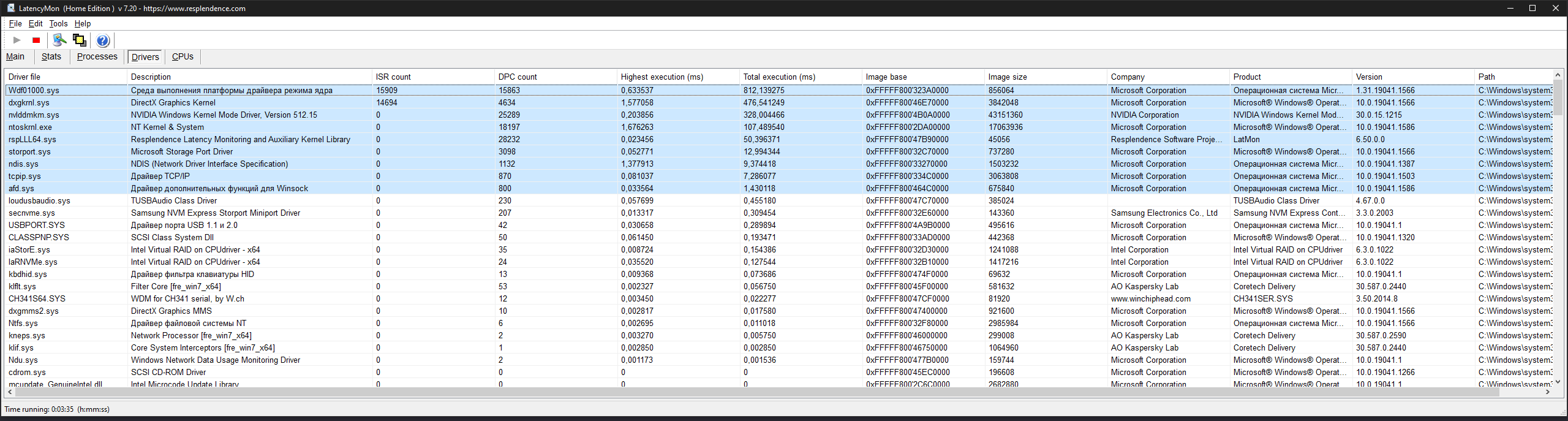Select the storport.sys driver row
Viewport: 1568px width, 421px height.
[778, 151]
